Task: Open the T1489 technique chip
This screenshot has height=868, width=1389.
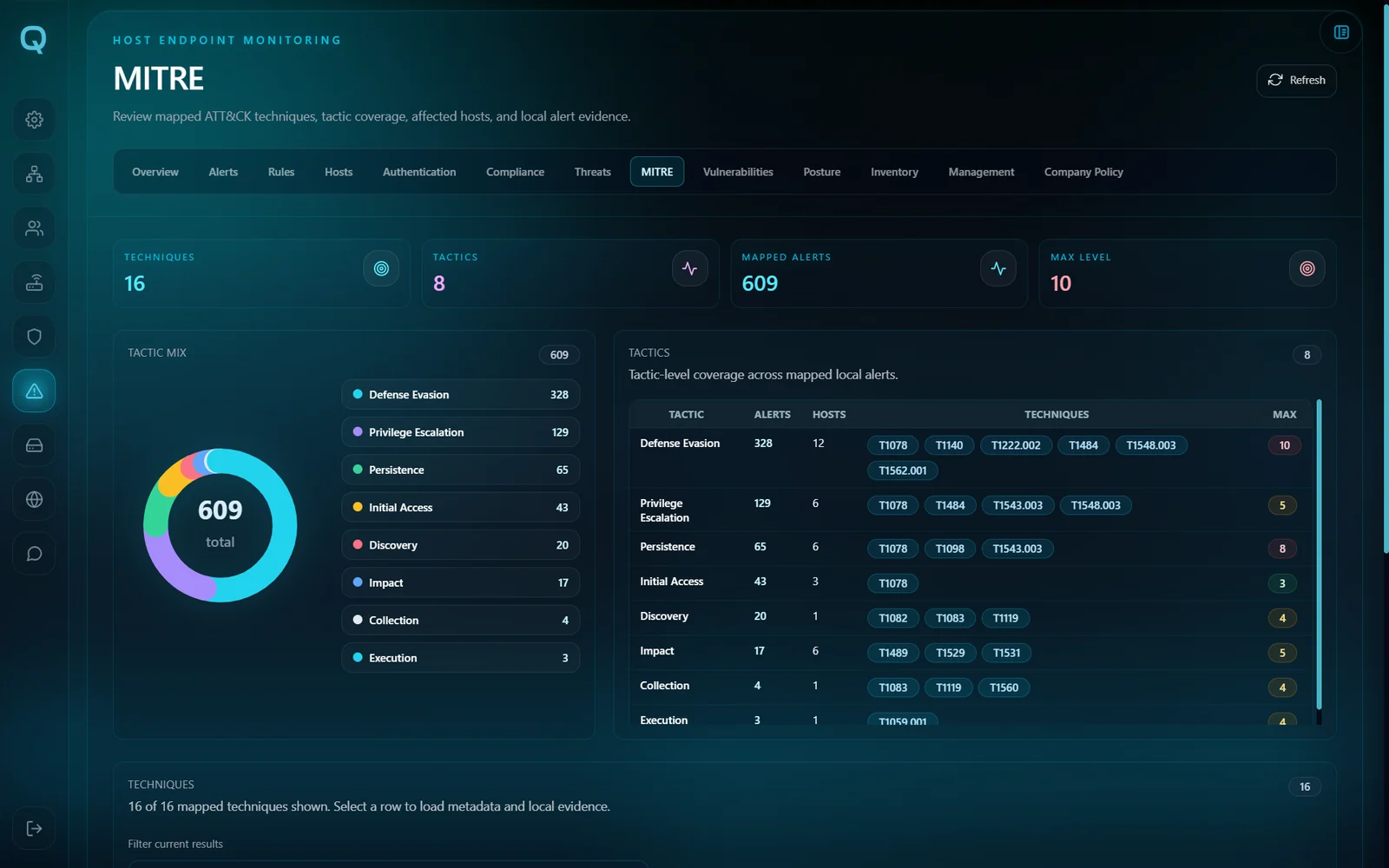Action: coord(892,653)
